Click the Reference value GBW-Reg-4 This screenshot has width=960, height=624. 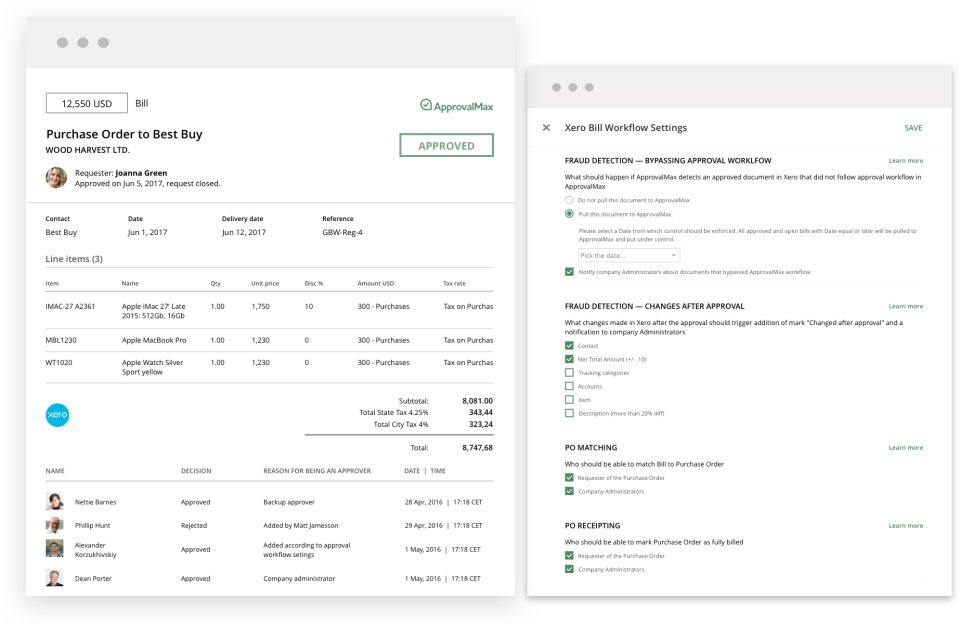[x=342, y=232]
